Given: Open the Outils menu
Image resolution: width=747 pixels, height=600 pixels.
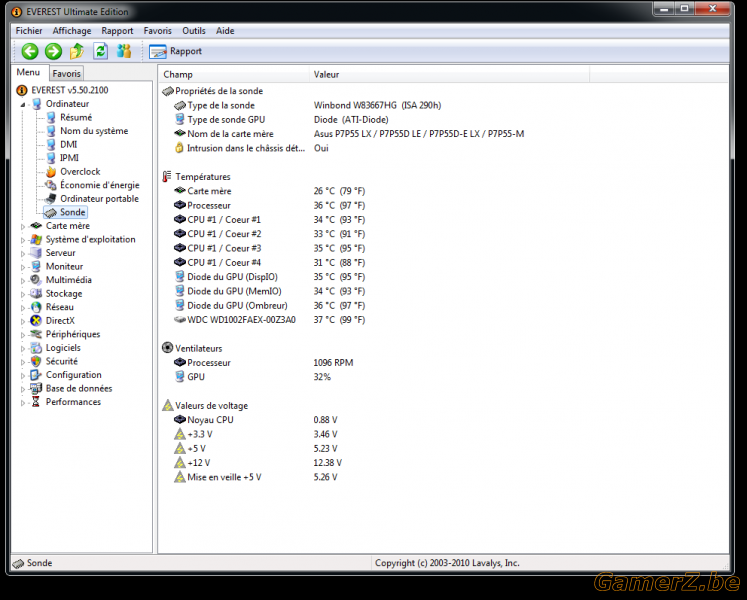Looking at the screenshot, I should (193, 31).
